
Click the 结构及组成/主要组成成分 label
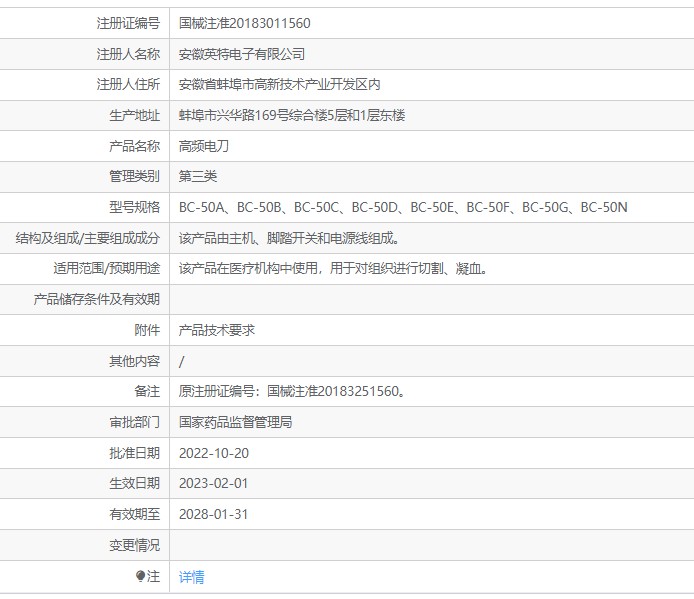[88, 238]
